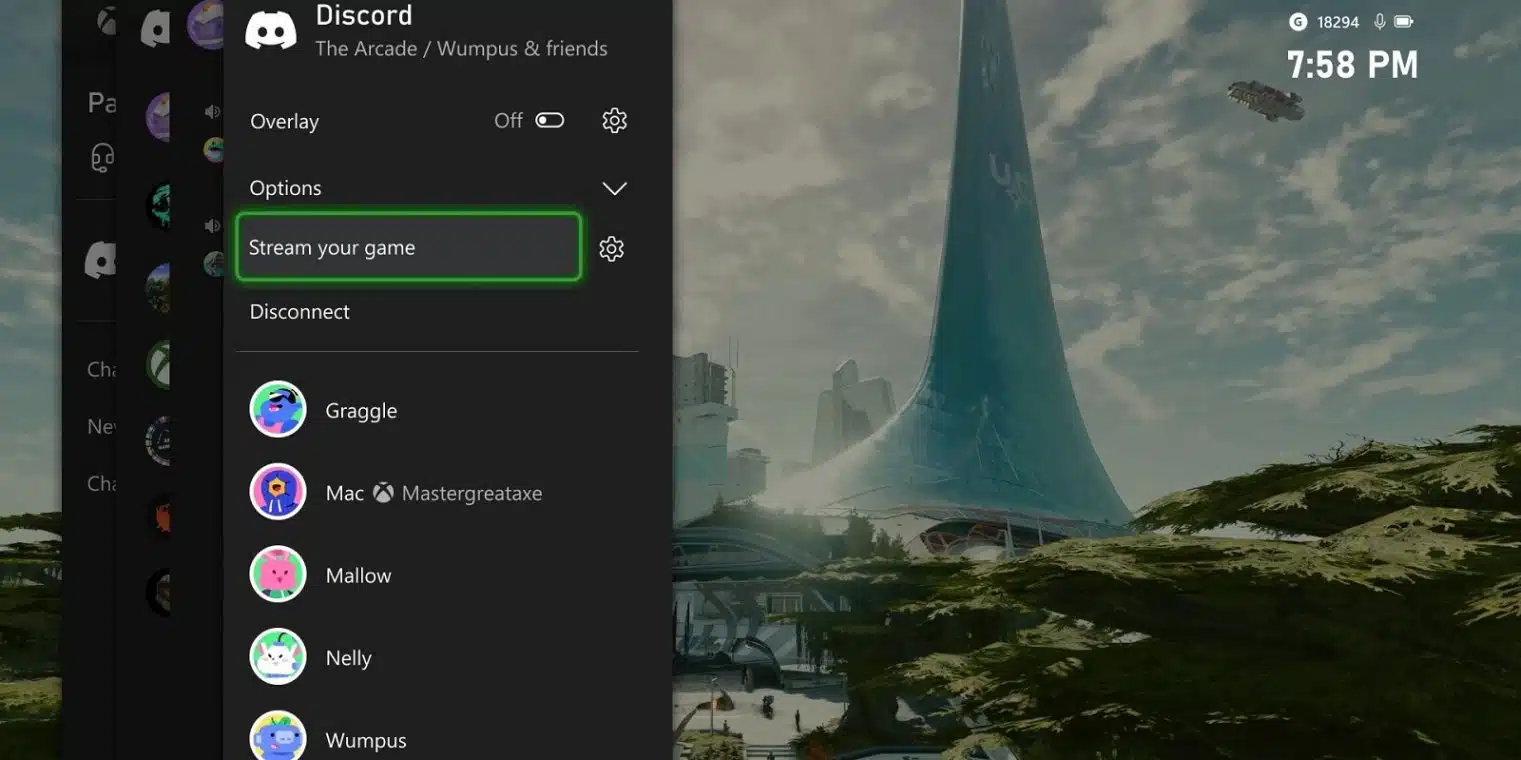The width and height of the screenshot is (1521, 760).
Task: Select Mac's avatar
Action: pos(278,492)
